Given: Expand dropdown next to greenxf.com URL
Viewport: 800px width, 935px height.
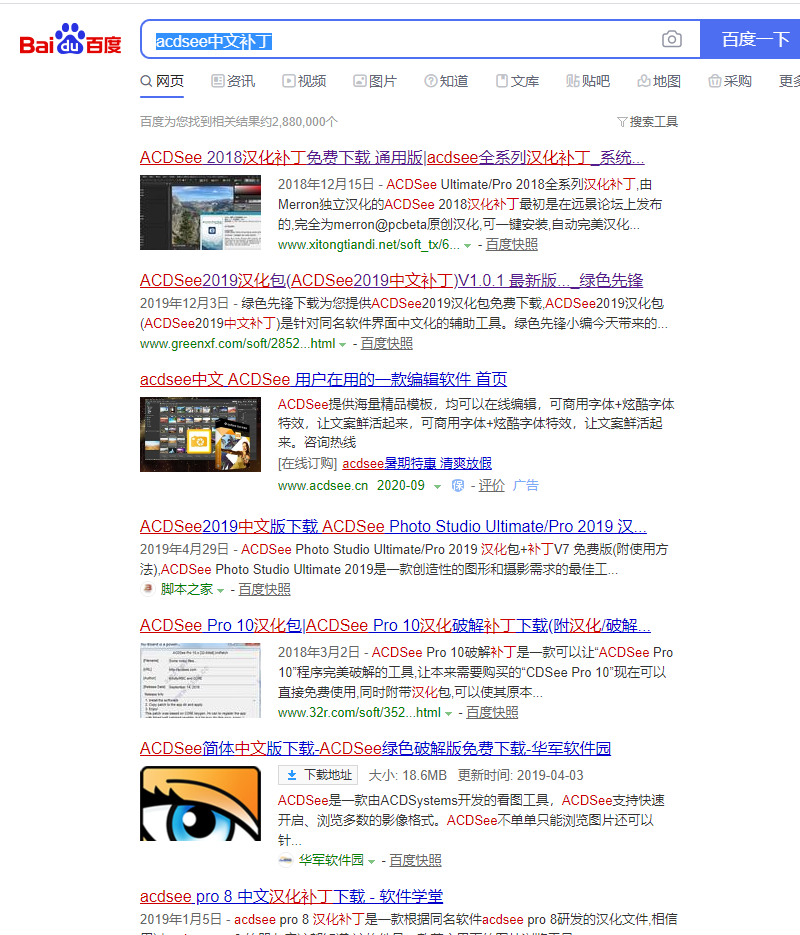Looking at the screenshot, I should (343, 345).
